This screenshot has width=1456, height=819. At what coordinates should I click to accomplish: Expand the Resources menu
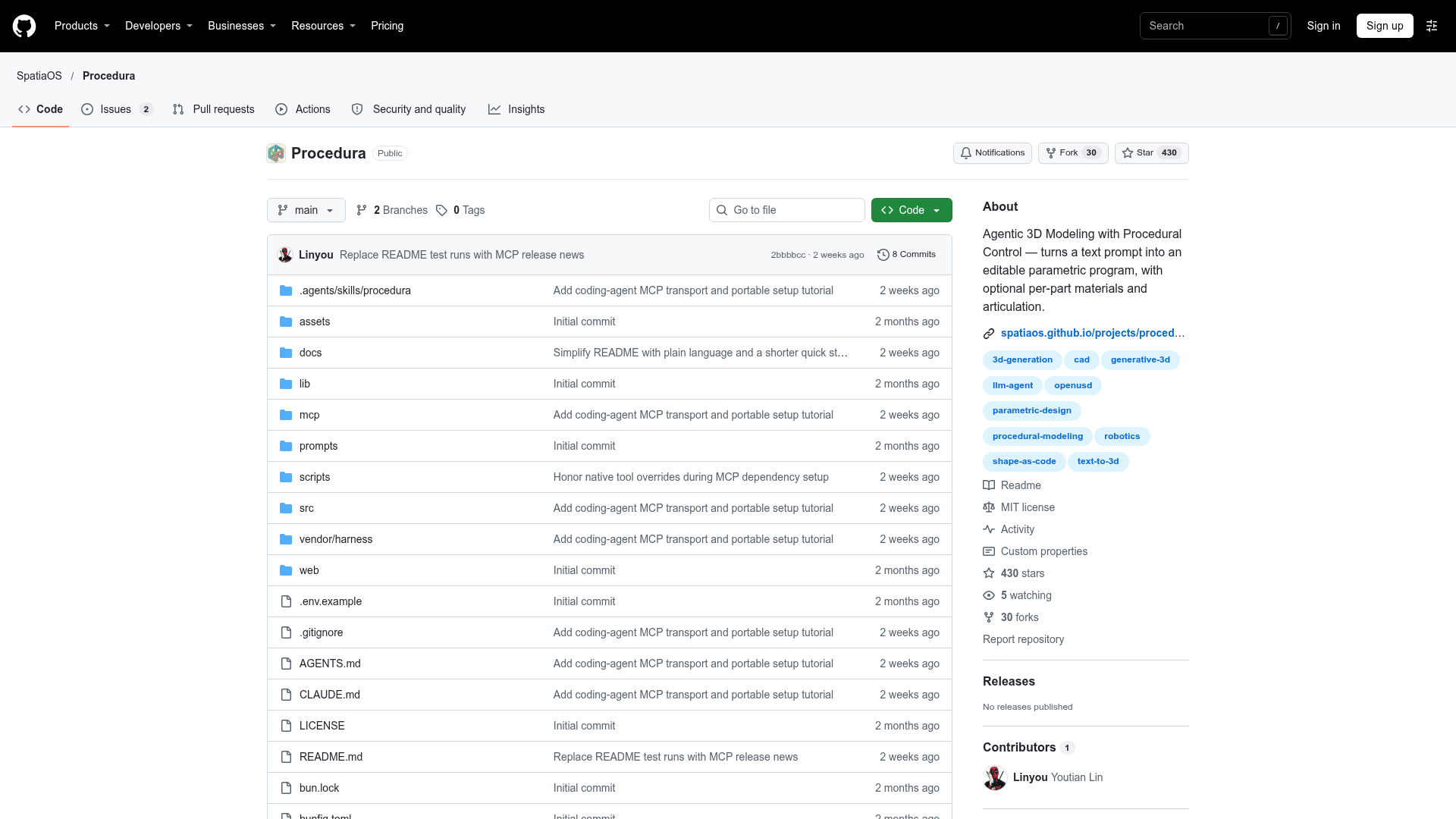click(x=323, y=26)
